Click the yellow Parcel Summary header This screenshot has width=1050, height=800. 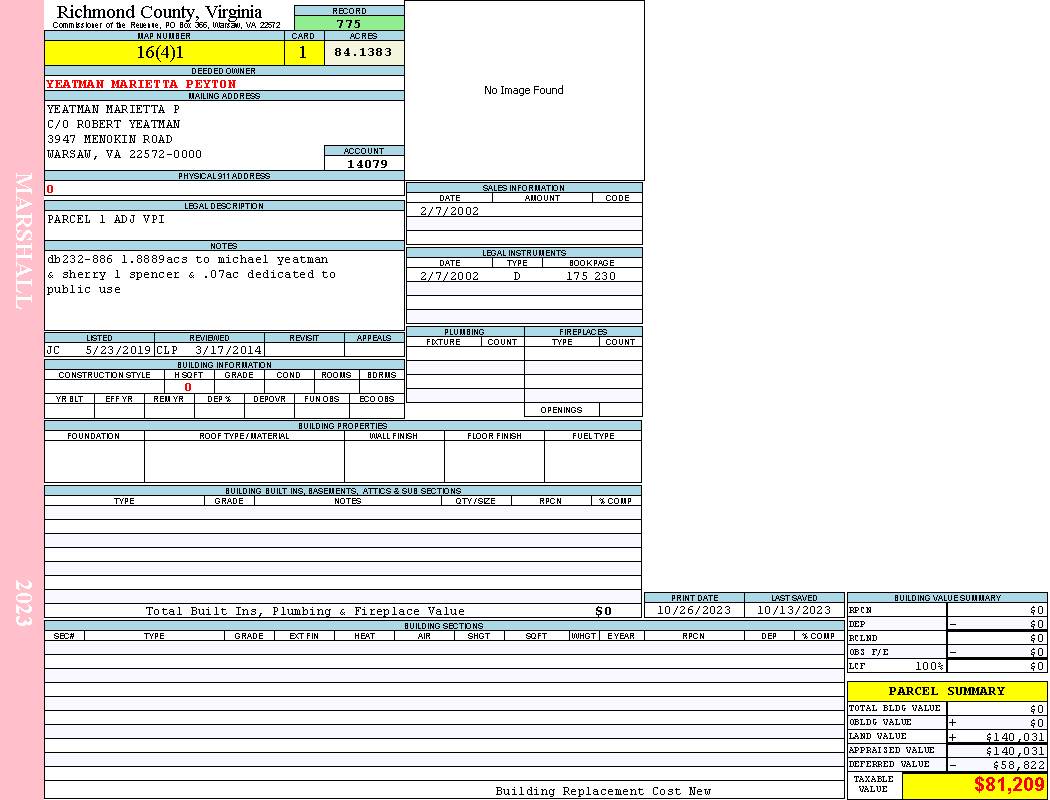946,691
